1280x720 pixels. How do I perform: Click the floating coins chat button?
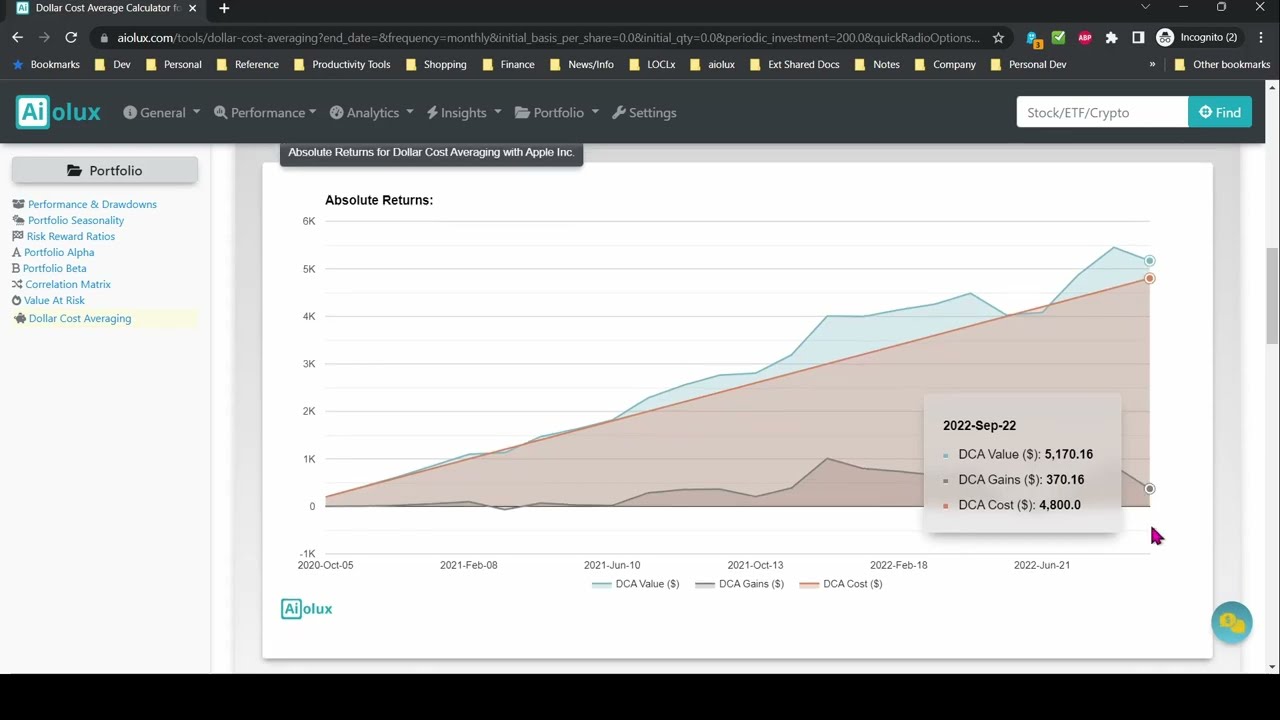click(1231, 622)
